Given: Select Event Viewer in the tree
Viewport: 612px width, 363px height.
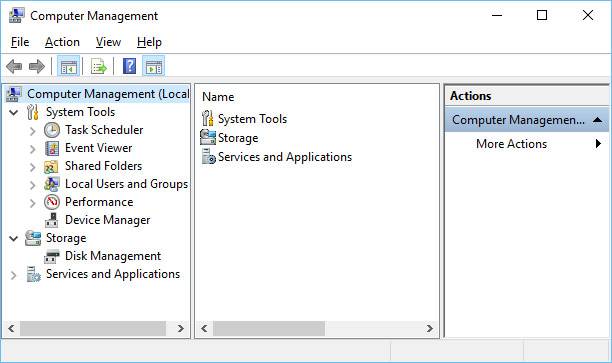Looking at the screenshot, I should coord(98,148).
